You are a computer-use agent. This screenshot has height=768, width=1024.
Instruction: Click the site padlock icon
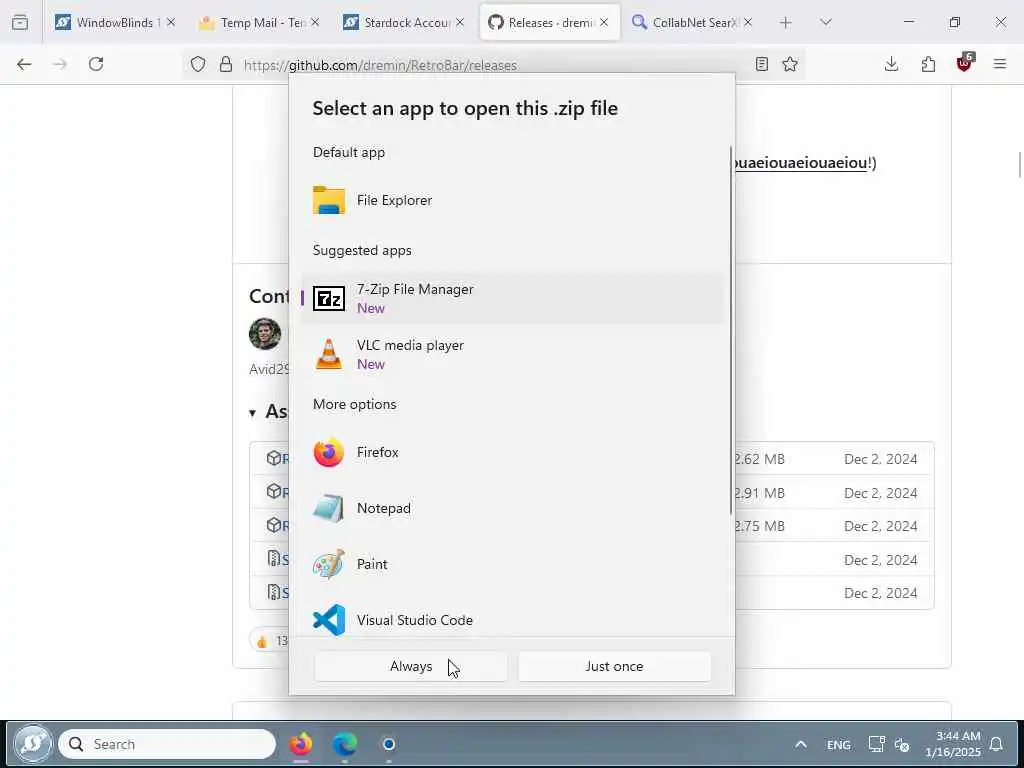(x=226, y=64)
